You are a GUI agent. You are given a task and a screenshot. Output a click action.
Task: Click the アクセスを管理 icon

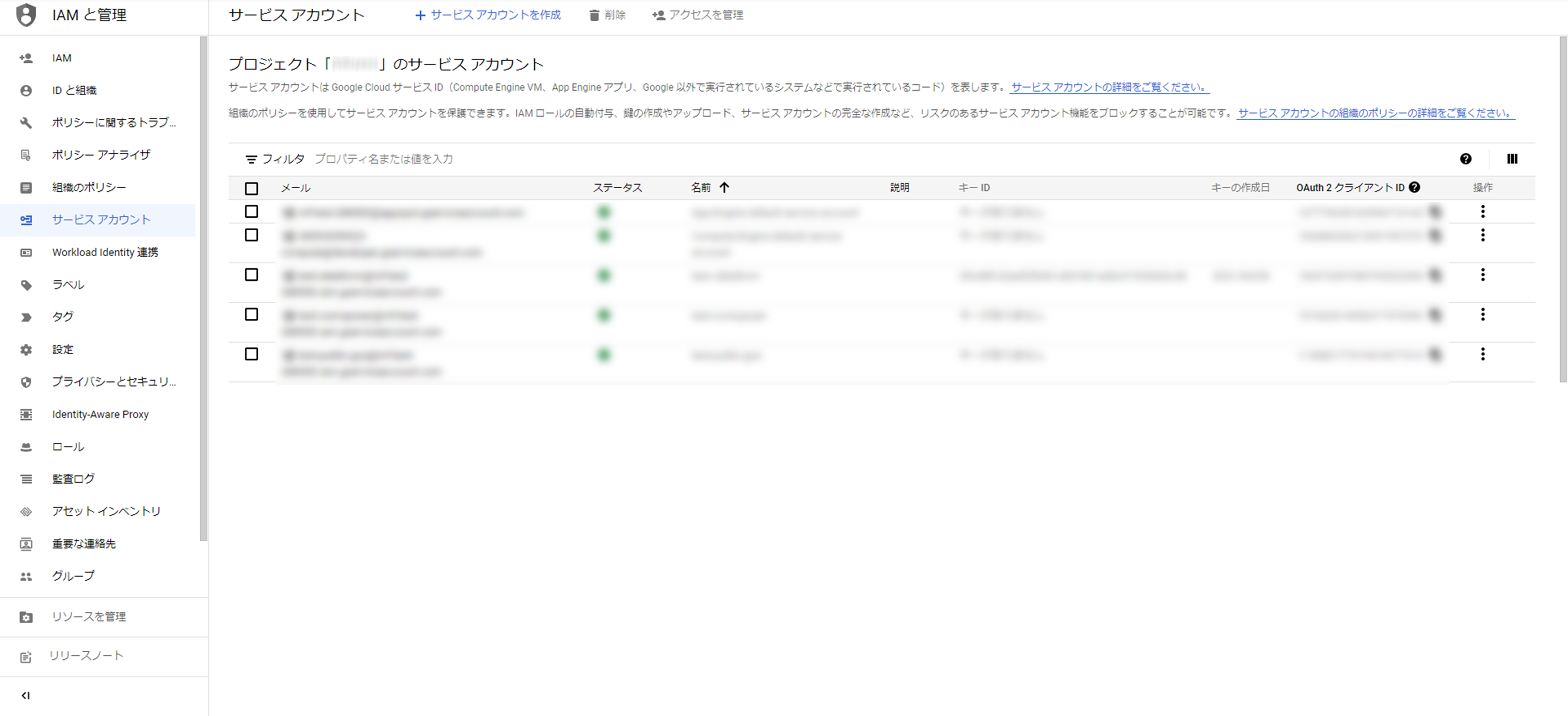658,15
